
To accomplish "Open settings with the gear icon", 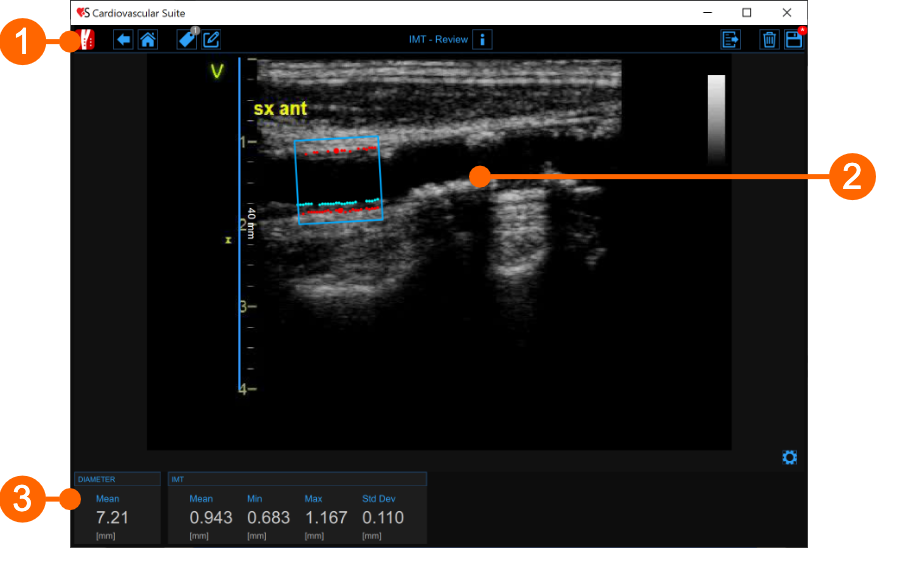I will 790,458.
